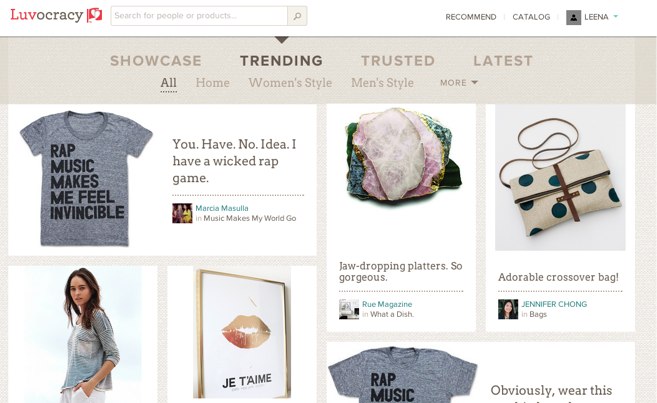The image size is (657, 403).
Task: Open Rue Magazine's avatar picture
Action: pyautogui.click(x=349, y=309)
